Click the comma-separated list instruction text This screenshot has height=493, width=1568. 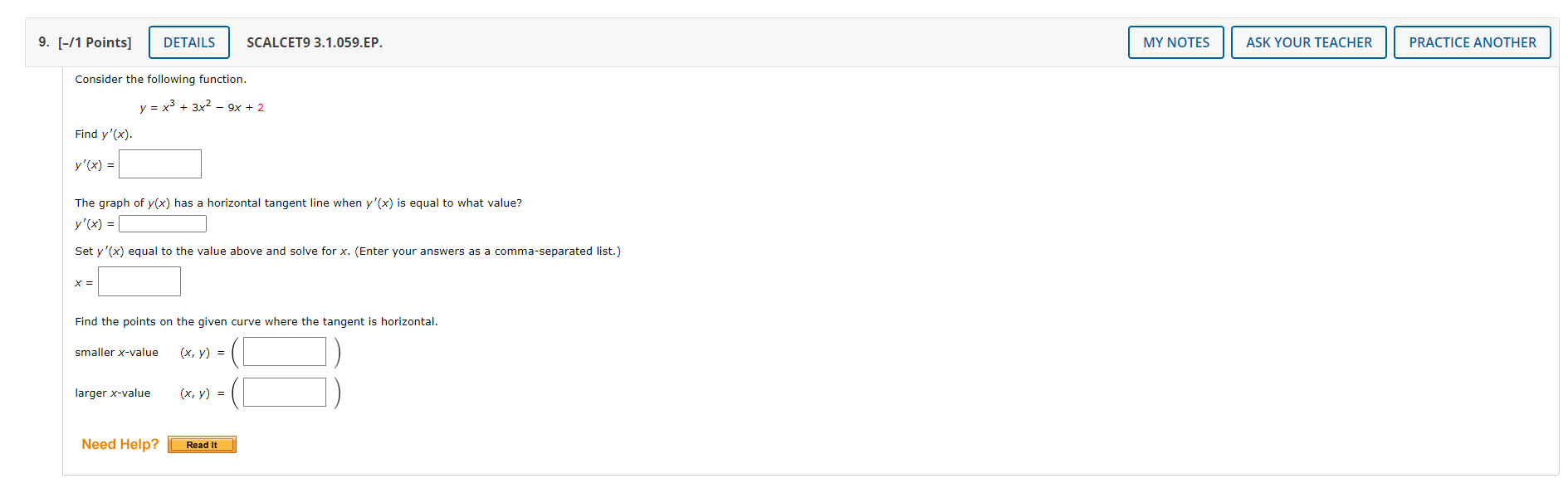[347, 251]
